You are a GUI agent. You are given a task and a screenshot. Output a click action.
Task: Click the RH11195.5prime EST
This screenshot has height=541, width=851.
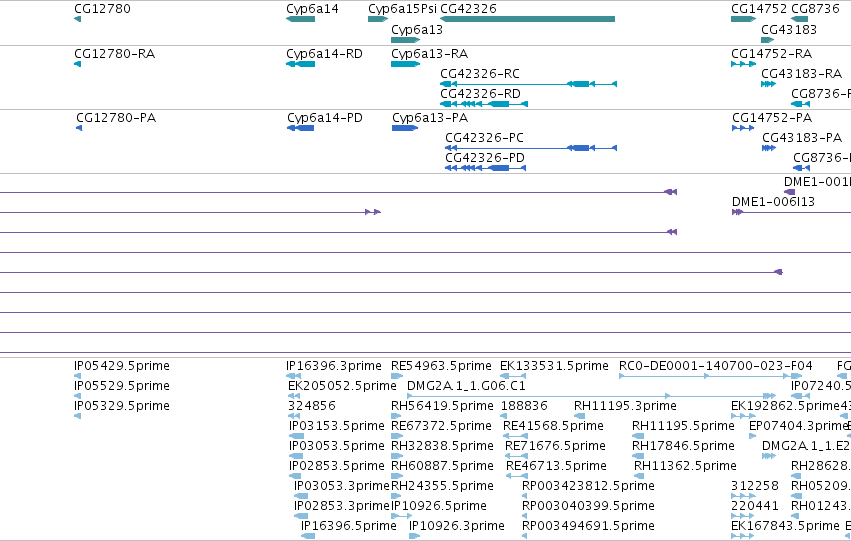[x=638, y=436]
